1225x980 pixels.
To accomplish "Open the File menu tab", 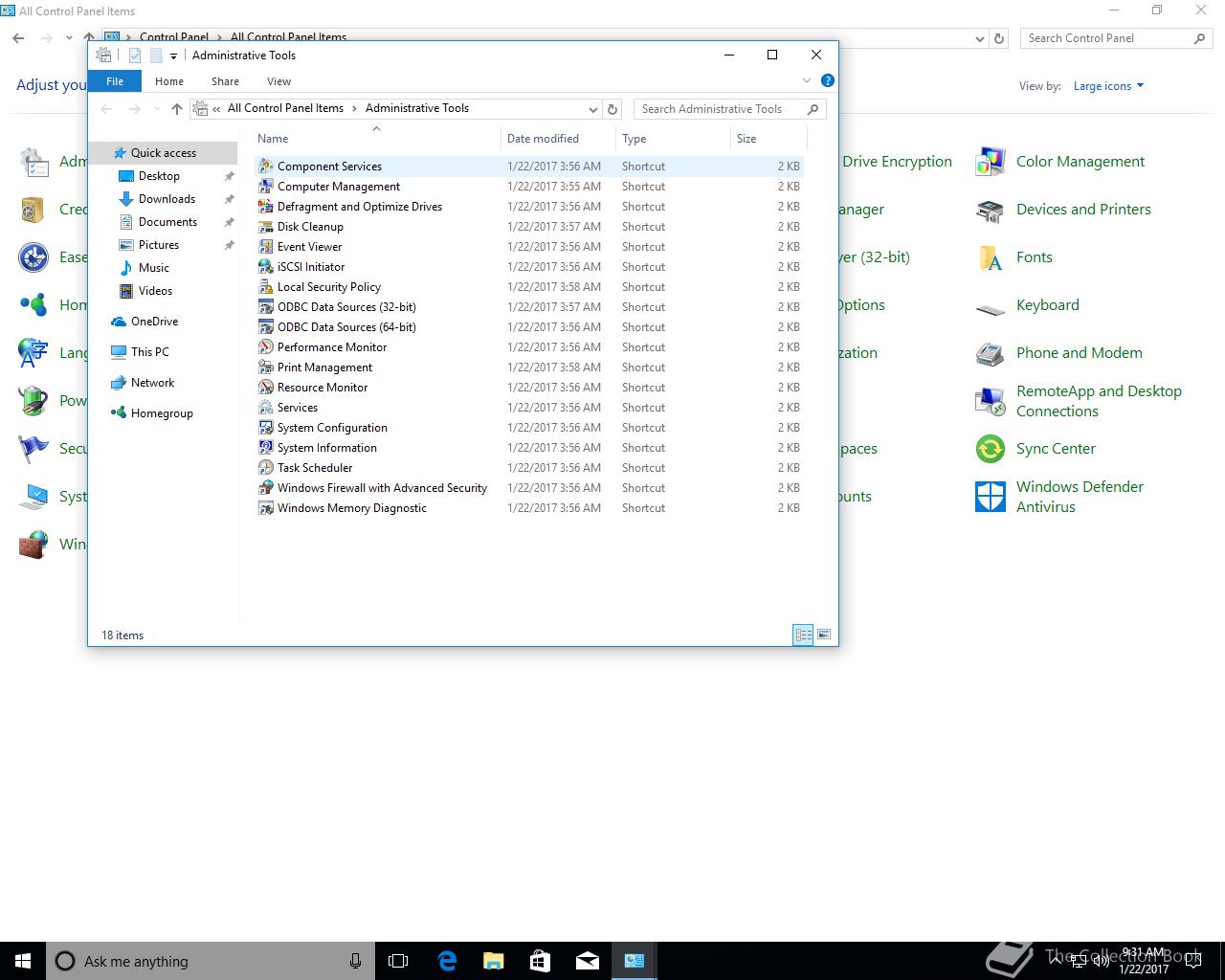I will pos(115,81).
